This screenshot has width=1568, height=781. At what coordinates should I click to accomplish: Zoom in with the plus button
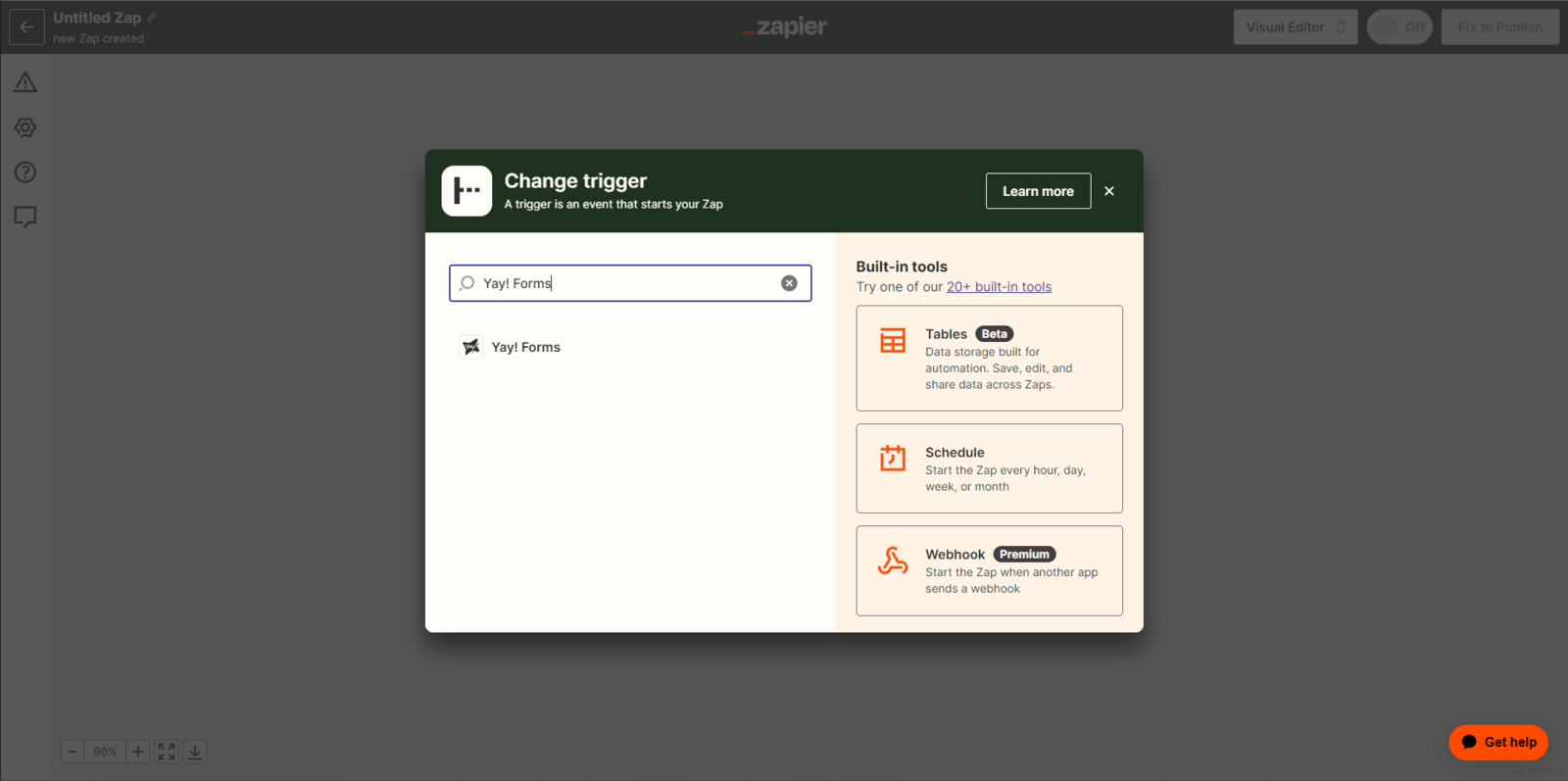tap(137, 752)
